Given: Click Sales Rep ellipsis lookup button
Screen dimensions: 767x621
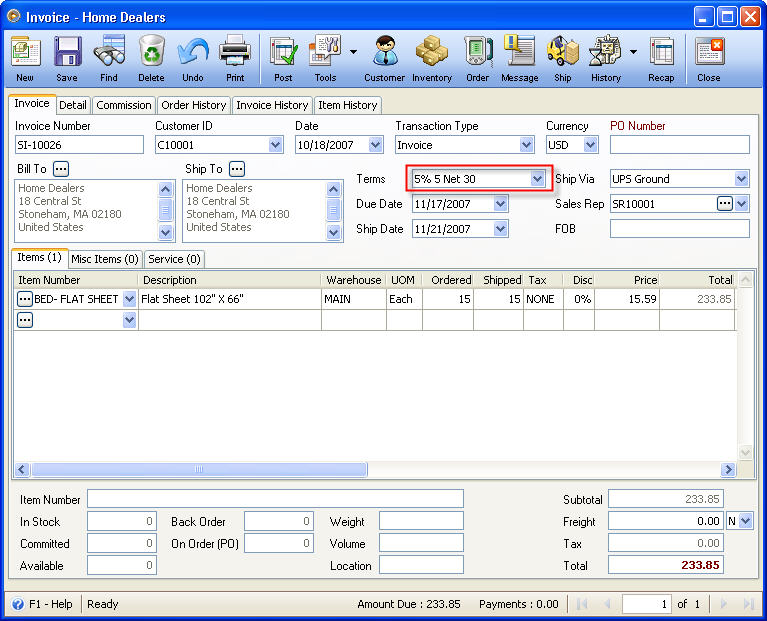Looking at the screenshot, I should point(724,204).
